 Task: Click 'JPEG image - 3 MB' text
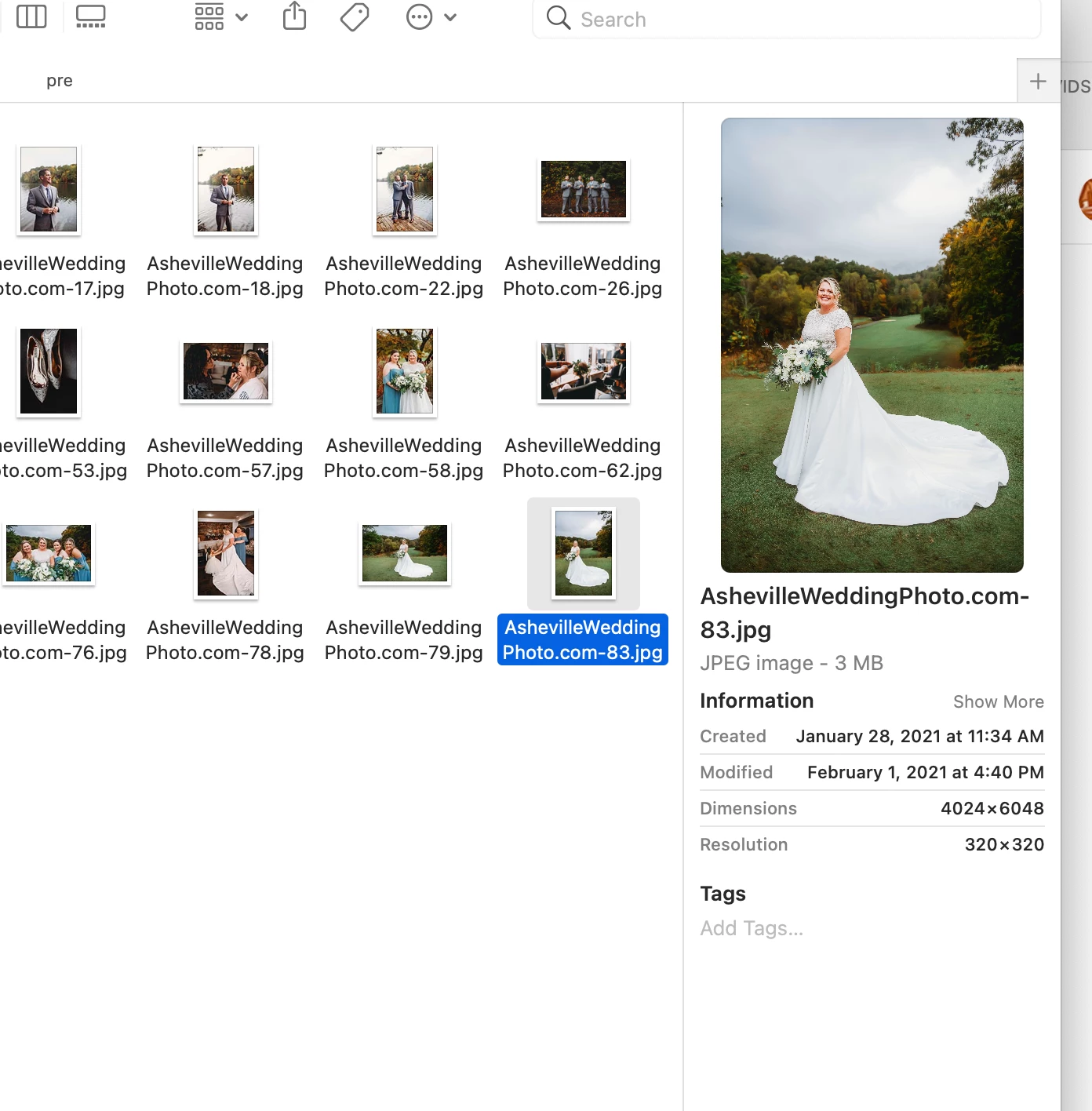[x=792, y=664]
